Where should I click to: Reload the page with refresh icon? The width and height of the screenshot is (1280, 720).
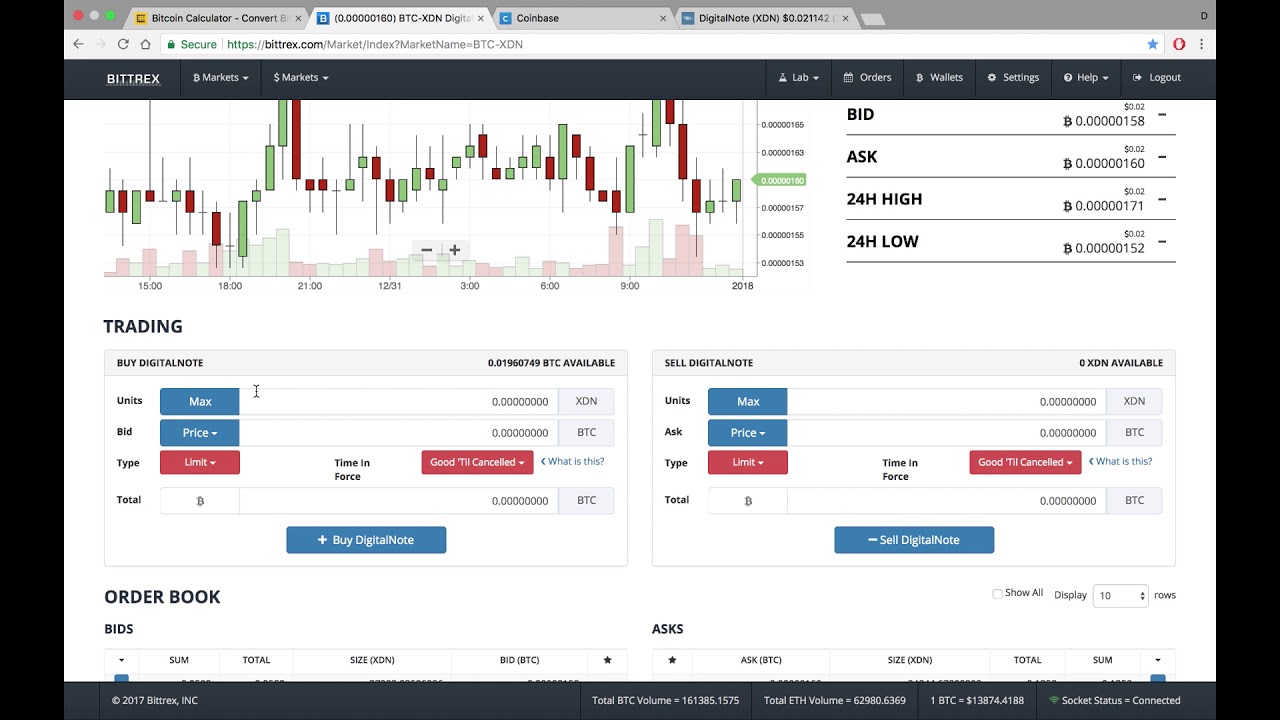tap(123, 44)
